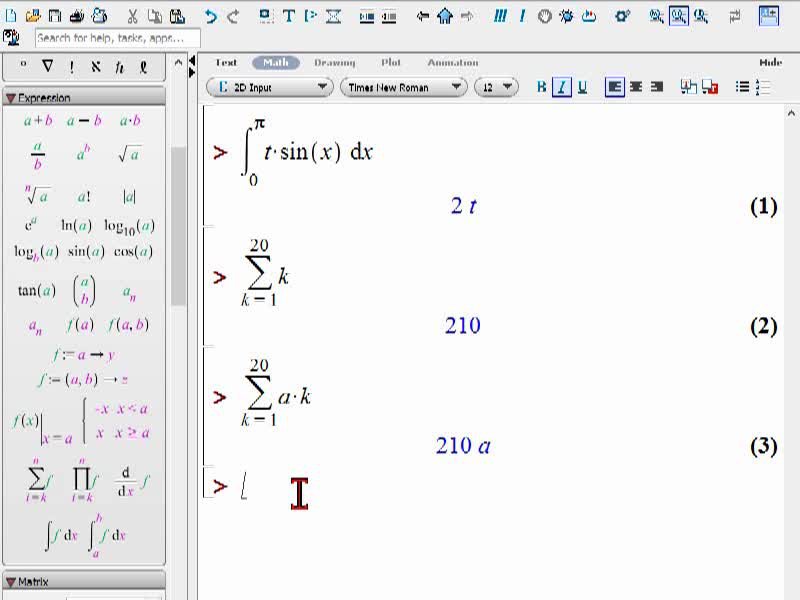This screenshot has width=800, height=600.
Task: Insert the summation template from the palette
Action: coord(39,480)
